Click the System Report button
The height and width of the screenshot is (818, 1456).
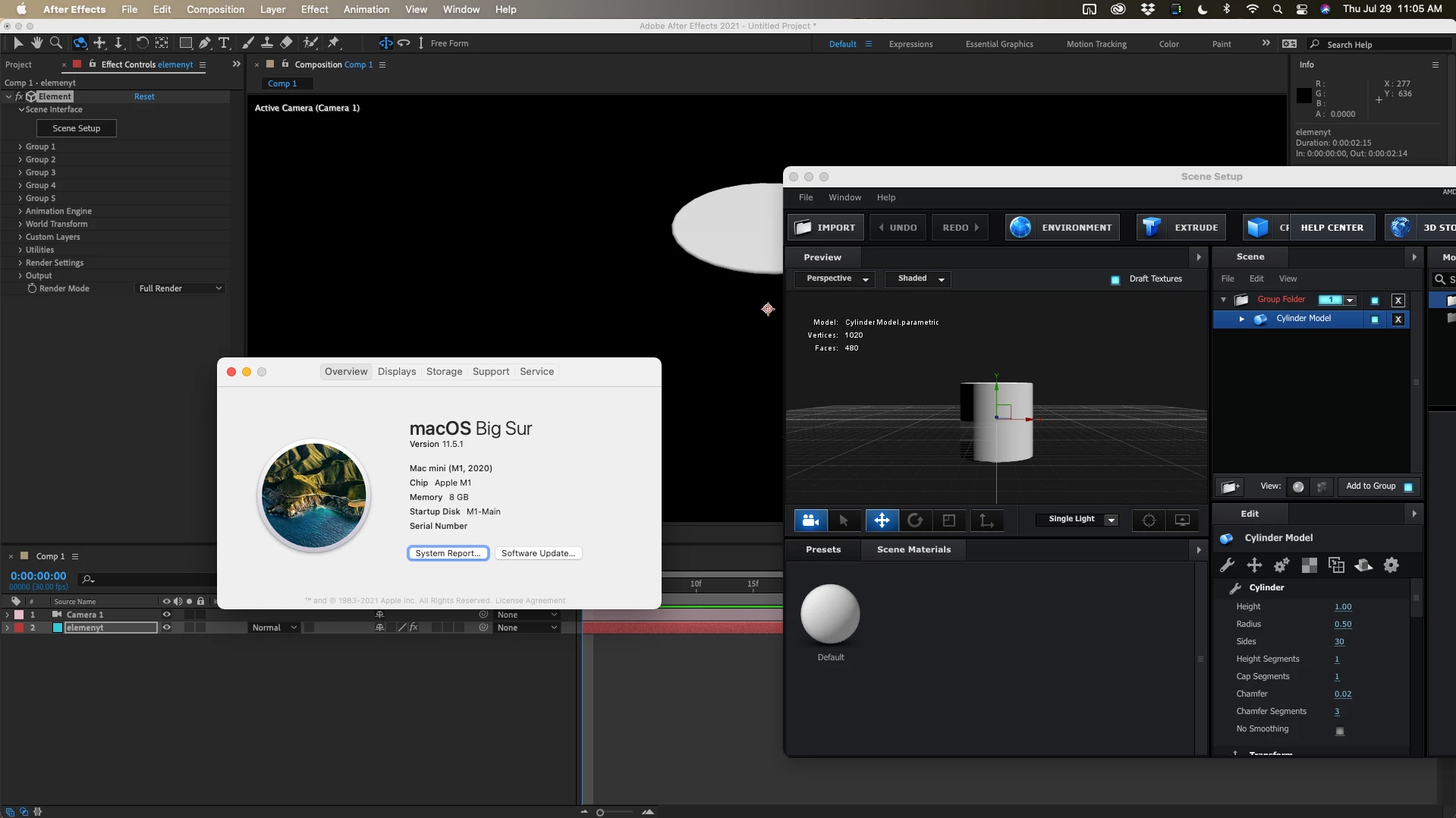448,553
